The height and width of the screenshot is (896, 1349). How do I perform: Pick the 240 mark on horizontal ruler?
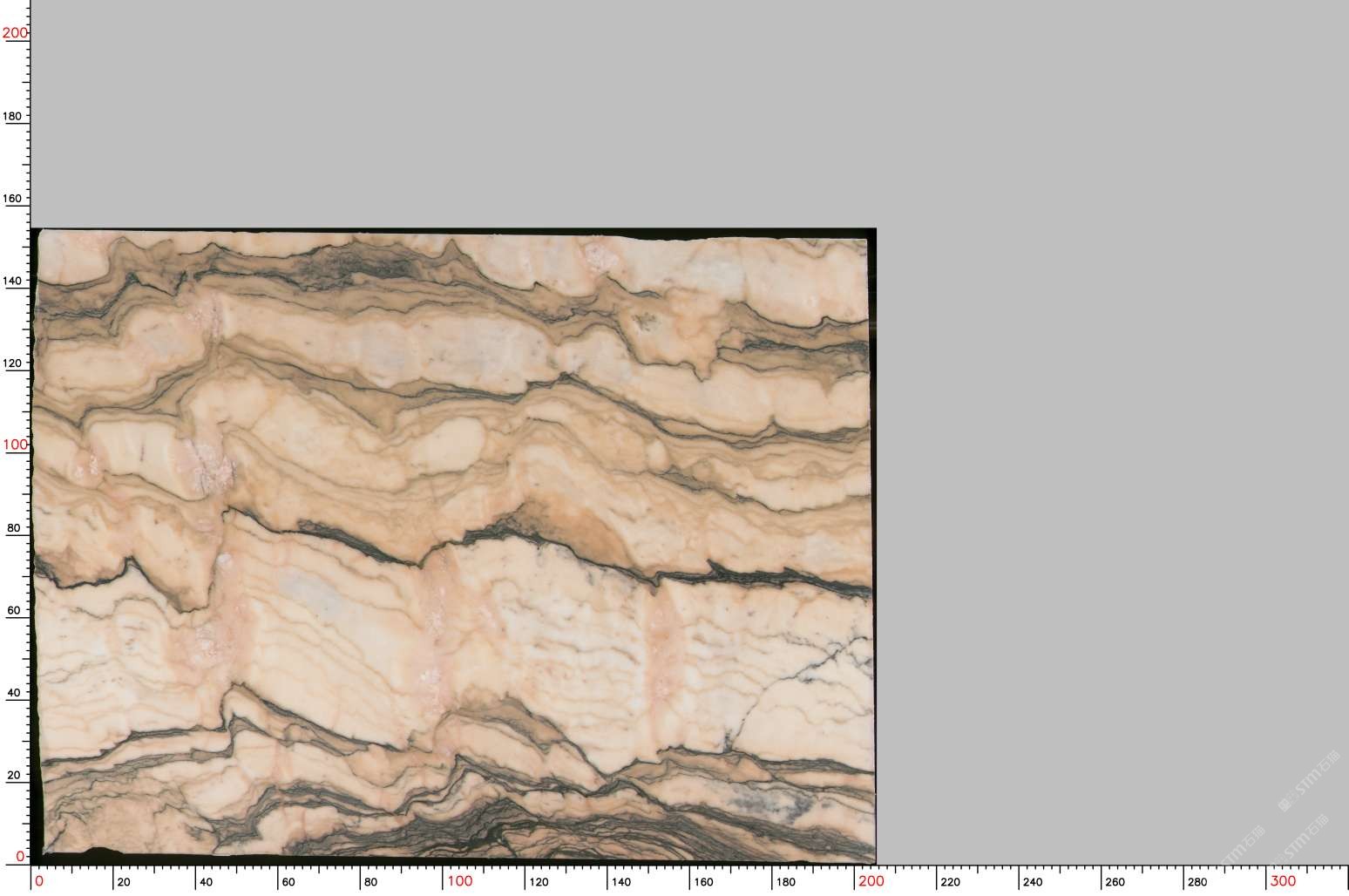tap(1032, 882)
